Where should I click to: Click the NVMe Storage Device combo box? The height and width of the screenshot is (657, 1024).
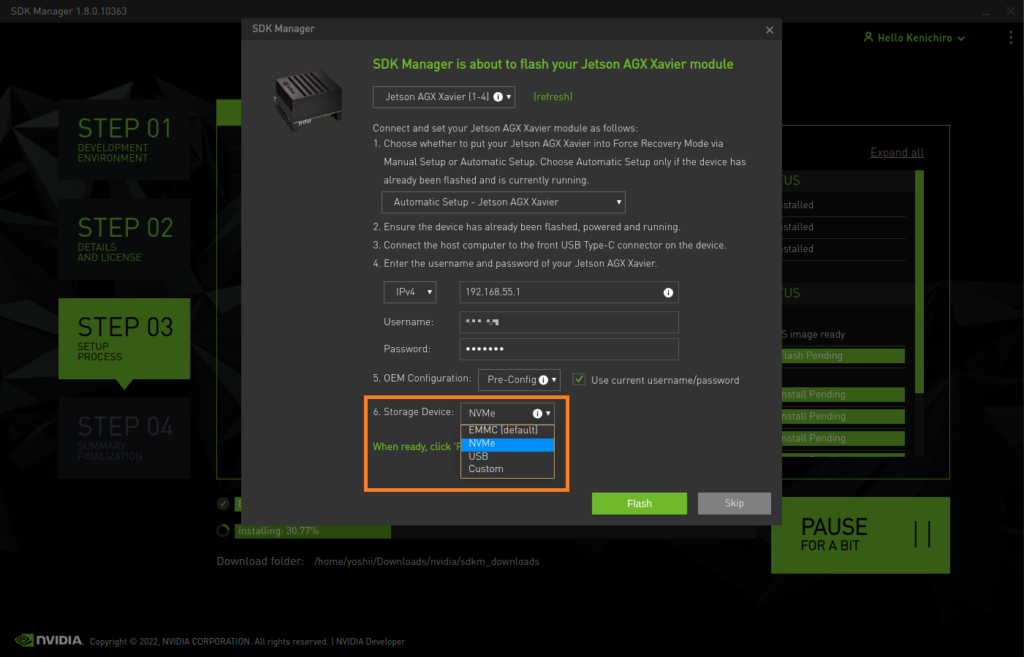click(x=507, y=413)
